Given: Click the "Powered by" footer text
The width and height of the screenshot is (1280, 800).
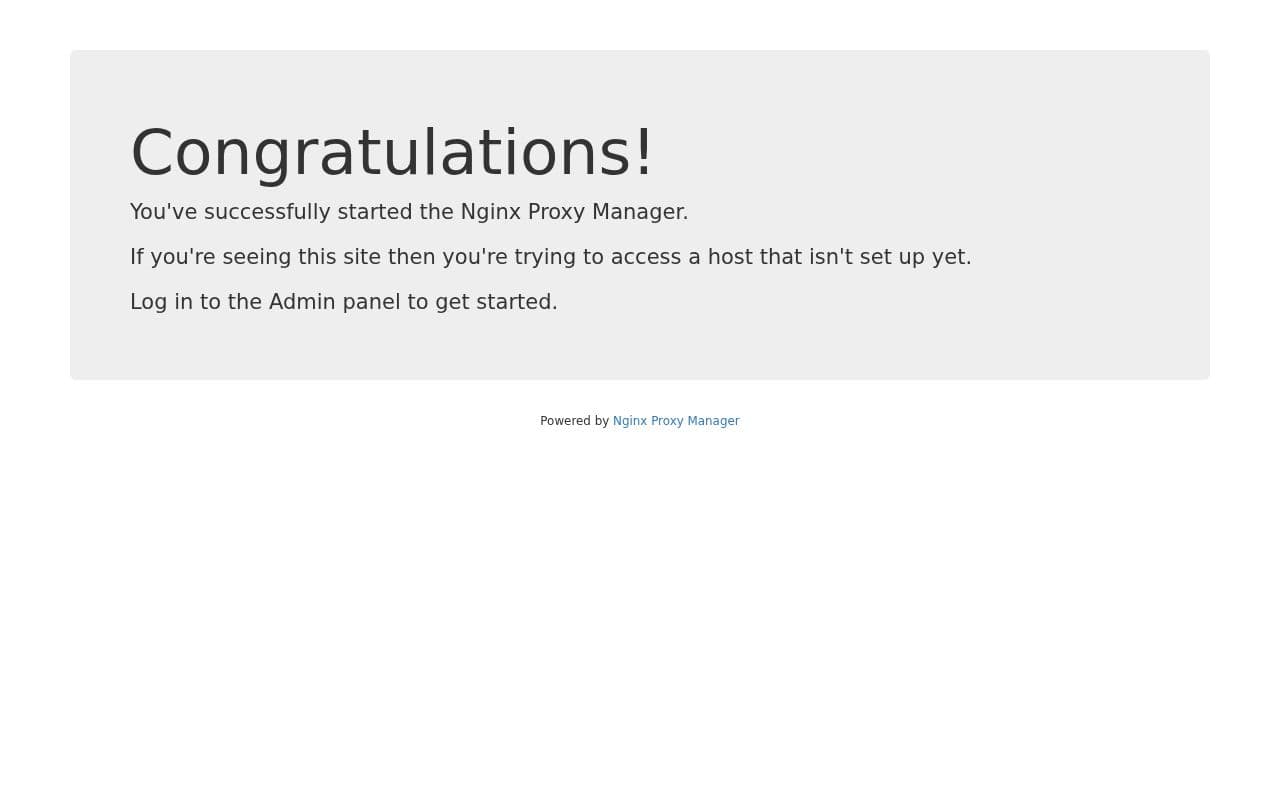Looking at the screenshot, I should pyautogui.click(x=574, y=421).
